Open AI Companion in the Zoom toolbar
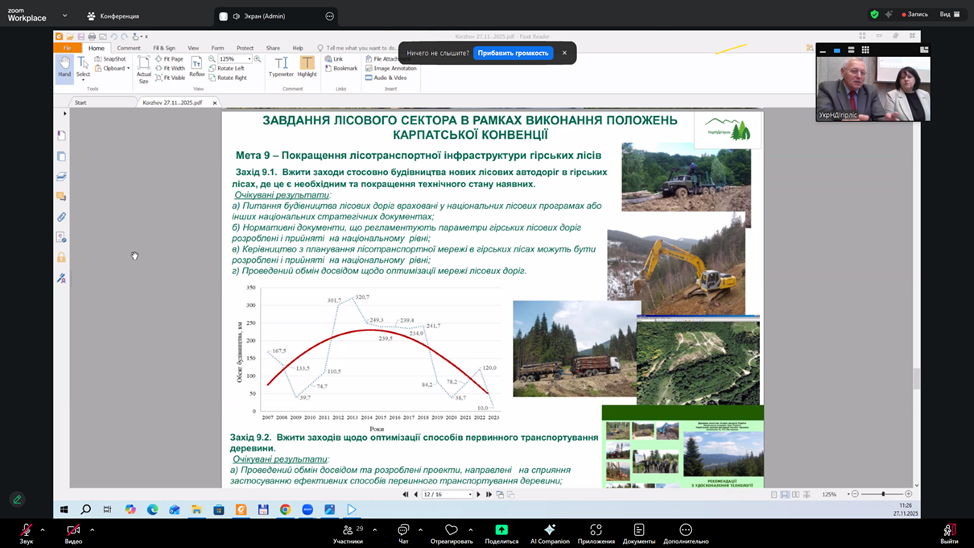This screenshot has height=548, width=974. [x=549, y=530]
